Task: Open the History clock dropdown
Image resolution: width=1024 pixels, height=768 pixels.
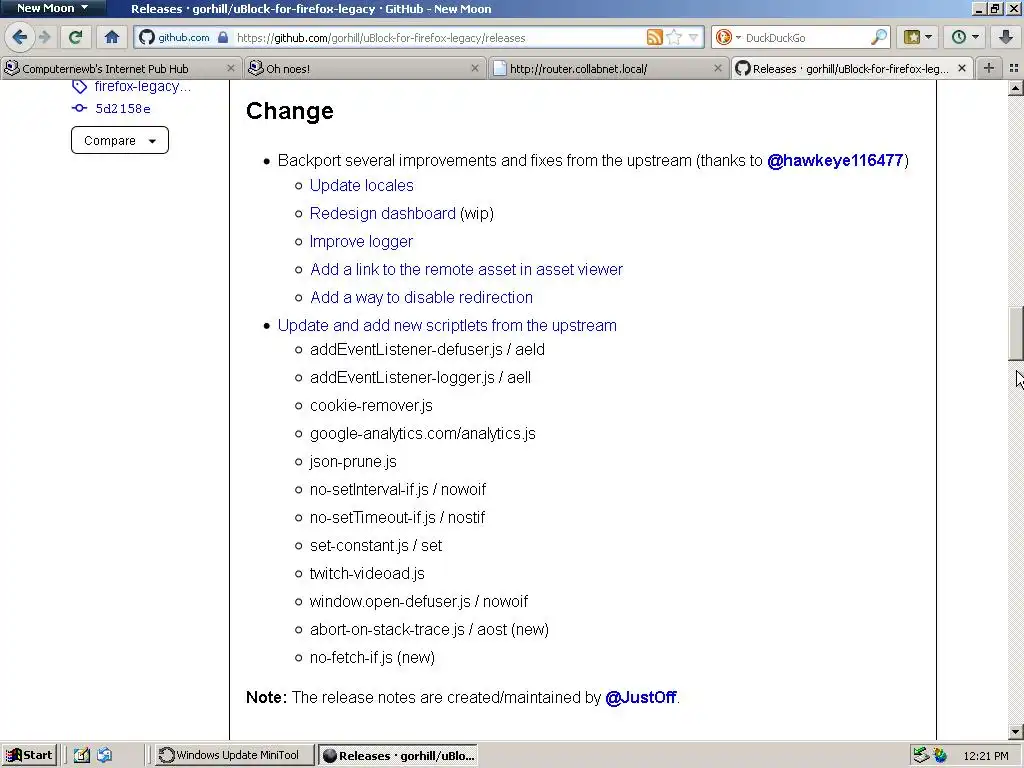Action: [965, 37]
